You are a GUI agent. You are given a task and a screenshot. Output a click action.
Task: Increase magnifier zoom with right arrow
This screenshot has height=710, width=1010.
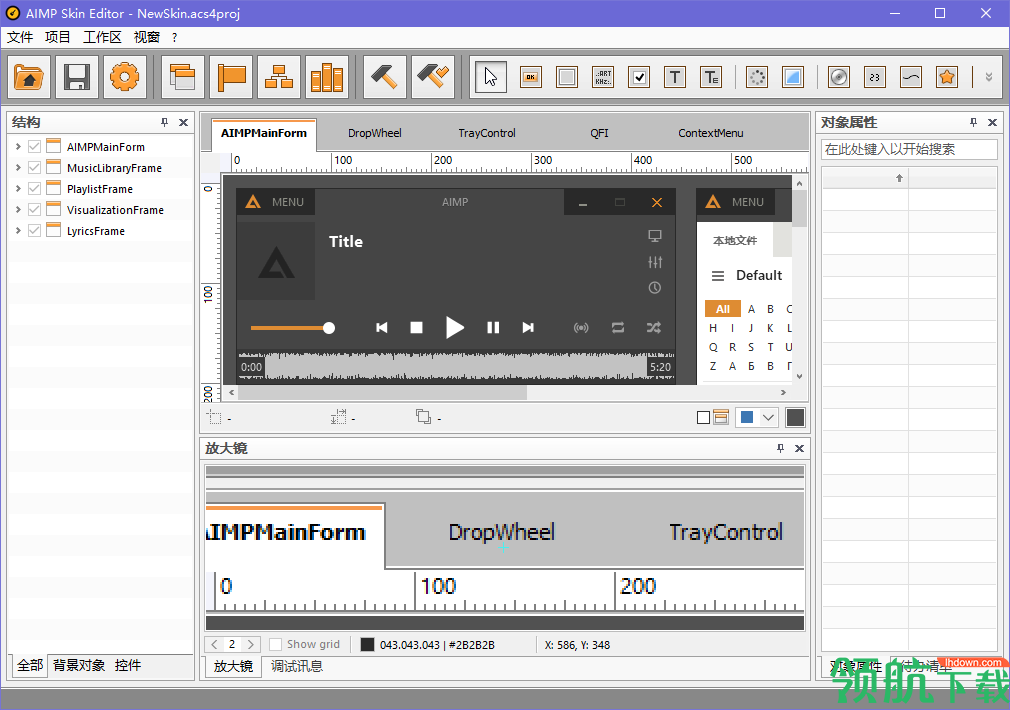click(x=251, y=644)
